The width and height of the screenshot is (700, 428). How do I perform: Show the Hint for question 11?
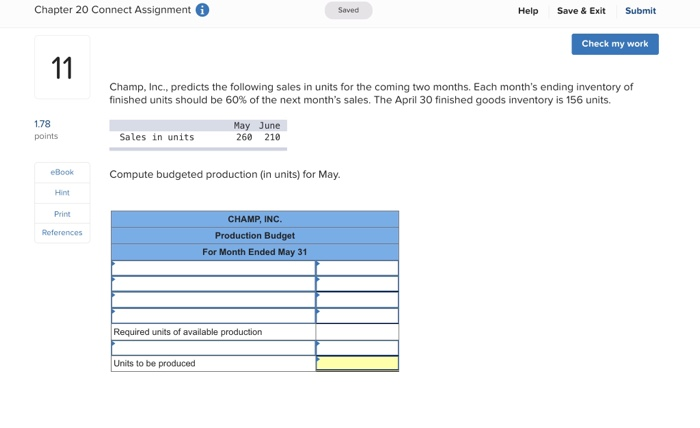[x=62, y=193]
